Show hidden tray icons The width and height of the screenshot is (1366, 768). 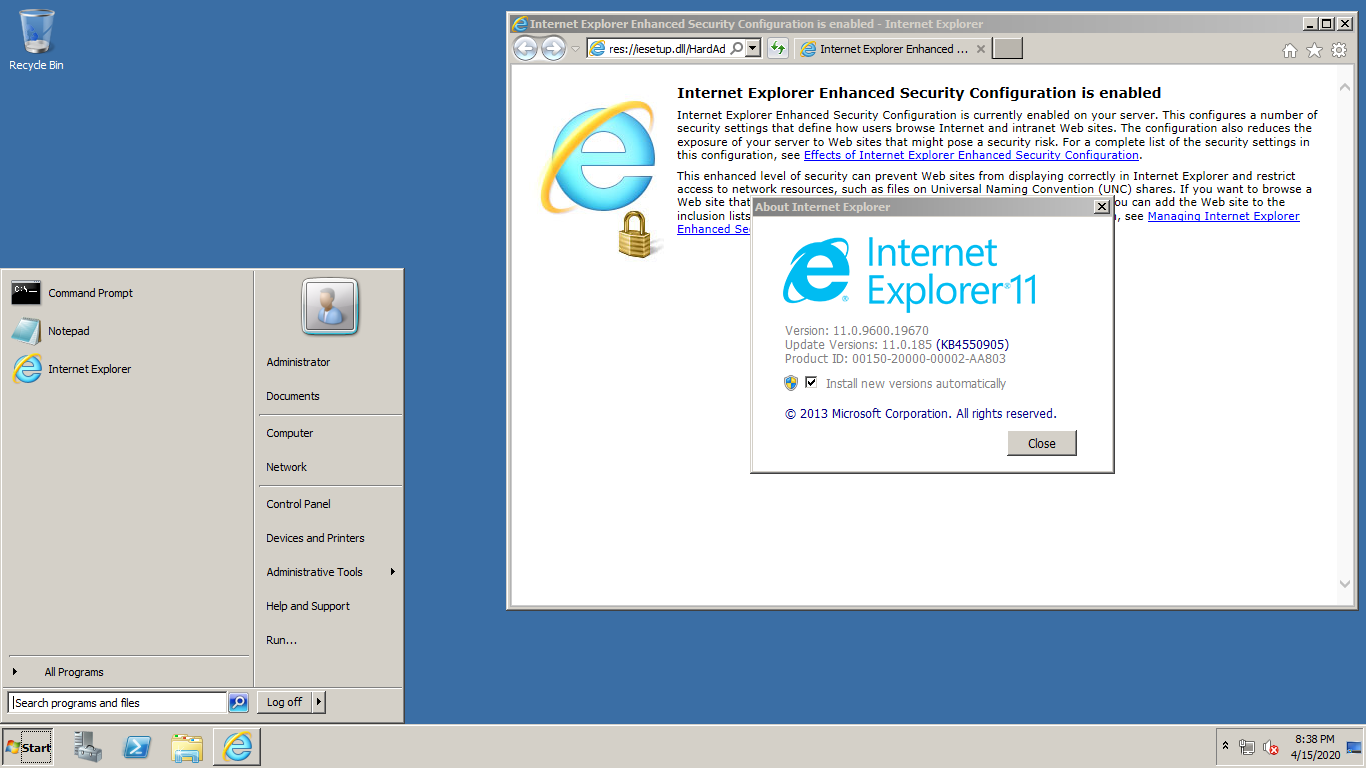1225,747
